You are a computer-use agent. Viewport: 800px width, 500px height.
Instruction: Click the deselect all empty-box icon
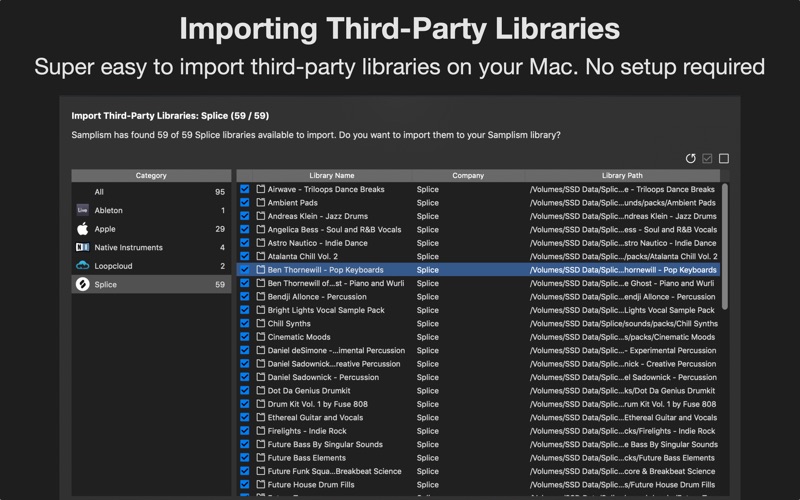click(723, 159)
